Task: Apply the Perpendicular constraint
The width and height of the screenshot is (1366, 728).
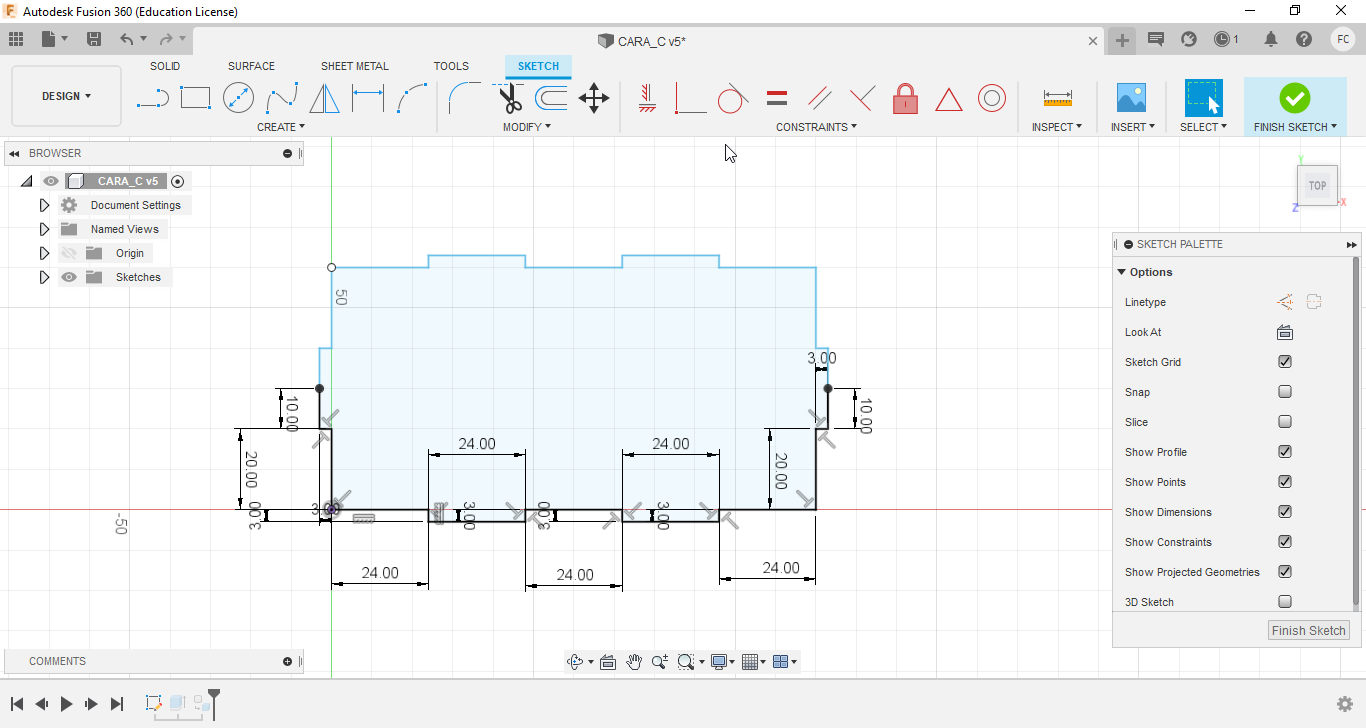Action: click(862, 98)
